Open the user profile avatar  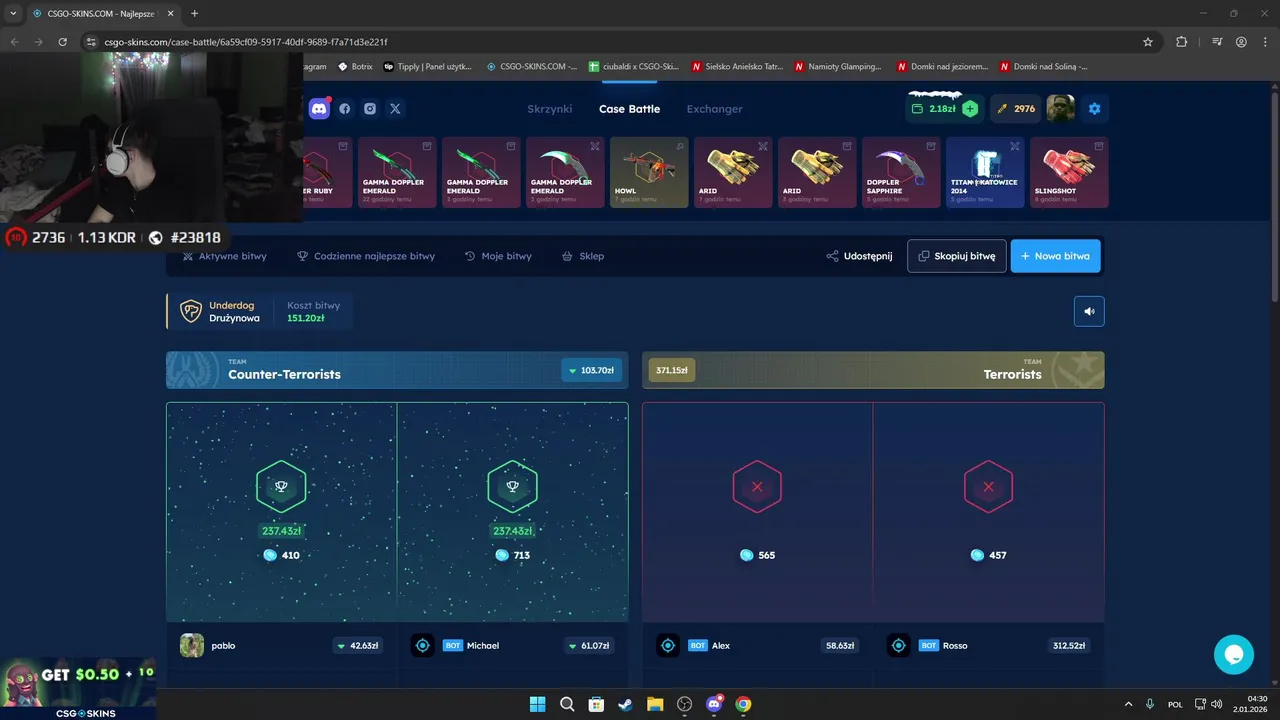1060,108
